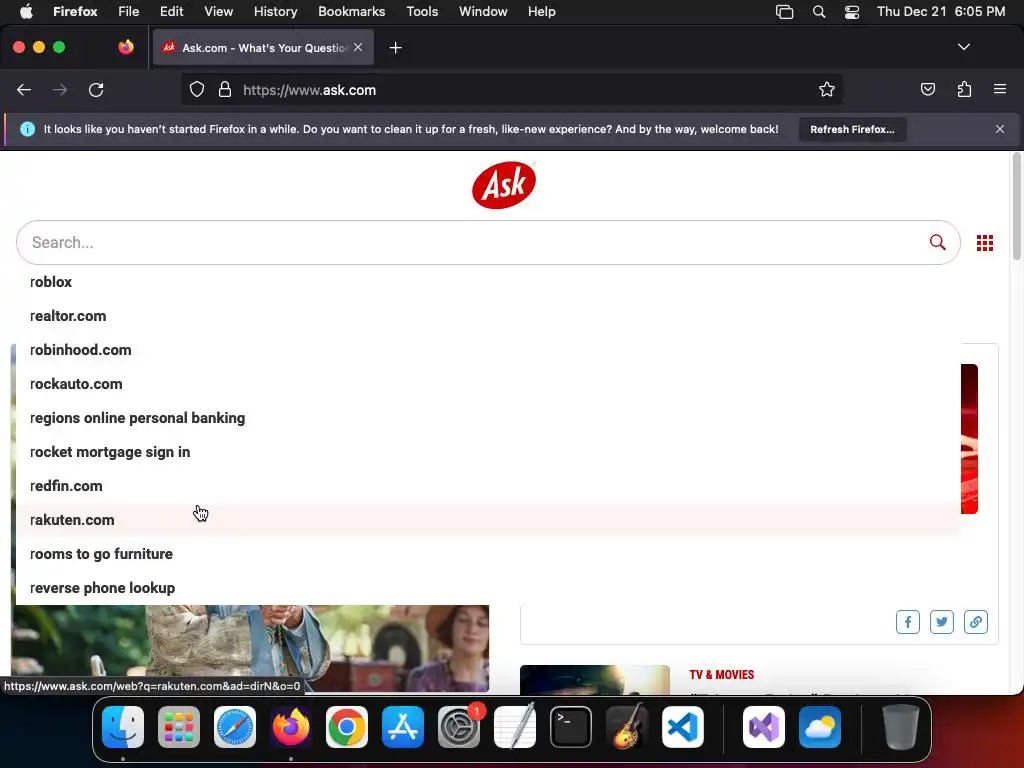Screen dimensions: 1024x768
Task: Click the site padlock icon
Action: pos(225,90)
